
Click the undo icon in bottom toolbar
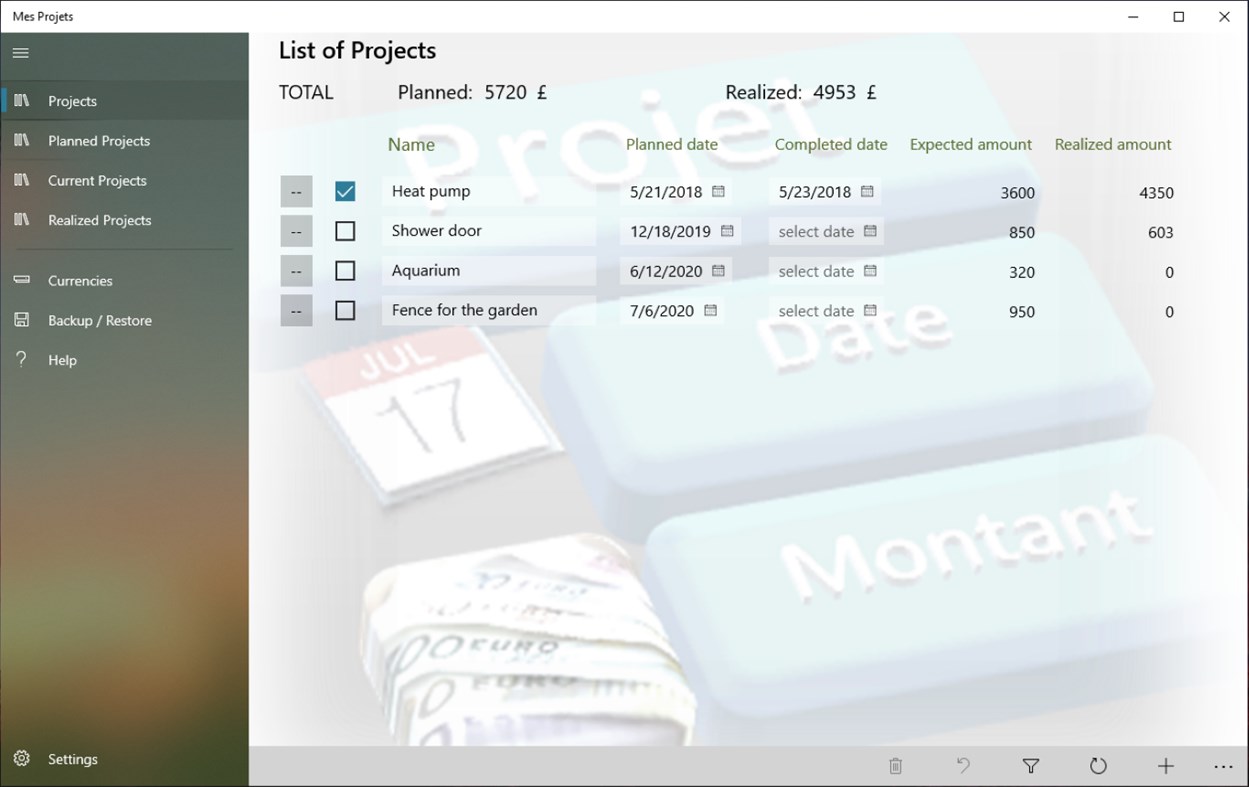click(963, 765)
